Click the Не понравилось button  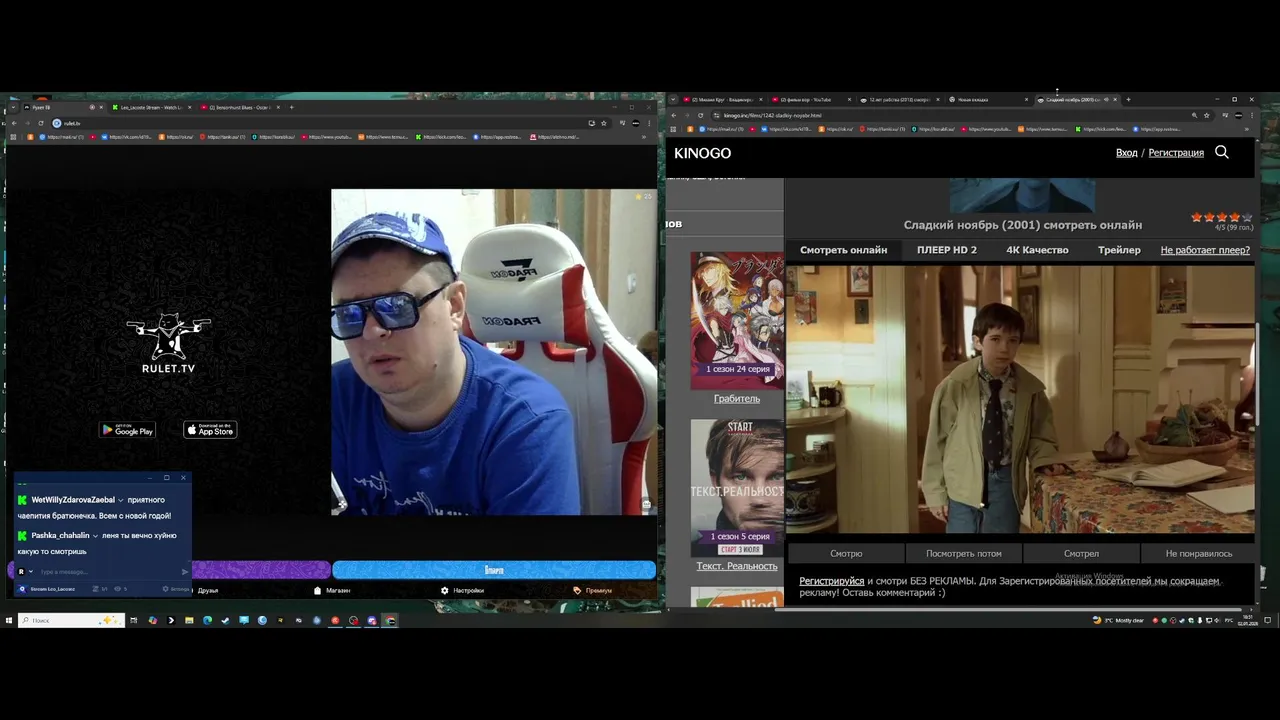1198,553
